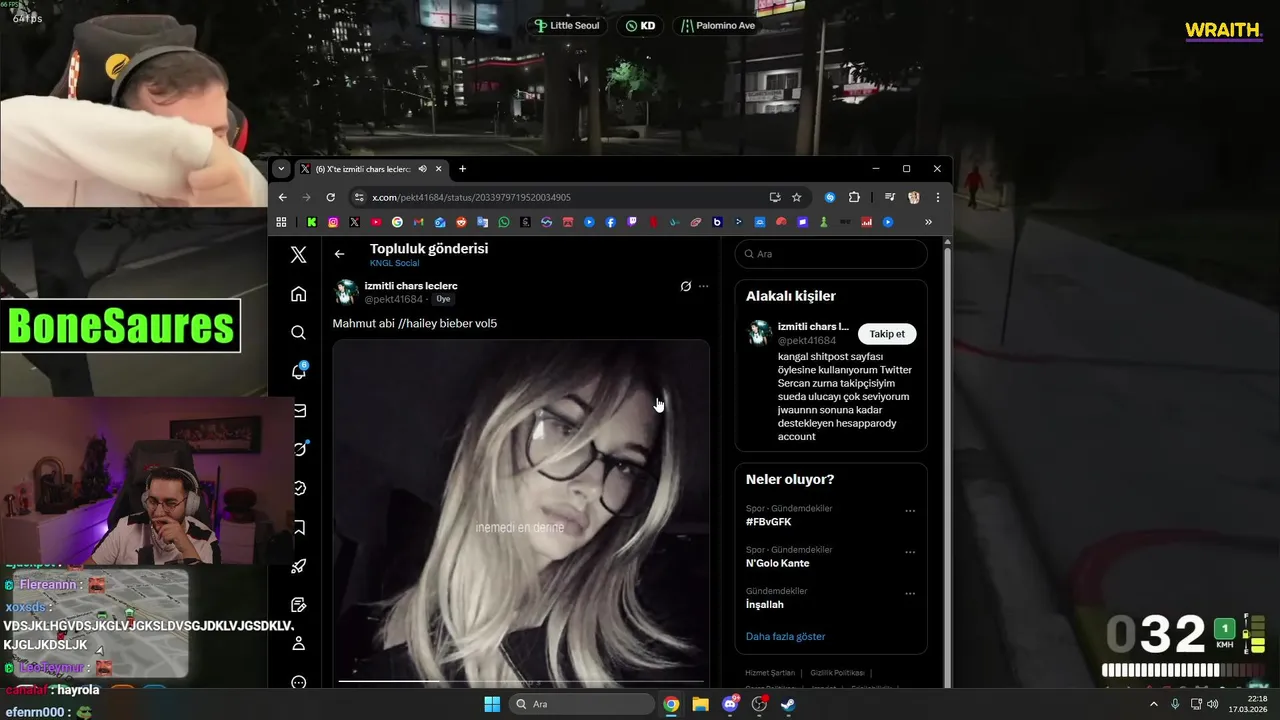Viewport: 1280px width, 720px height.
Task: Click Daha fazla göster link
Action: [785, 636]
